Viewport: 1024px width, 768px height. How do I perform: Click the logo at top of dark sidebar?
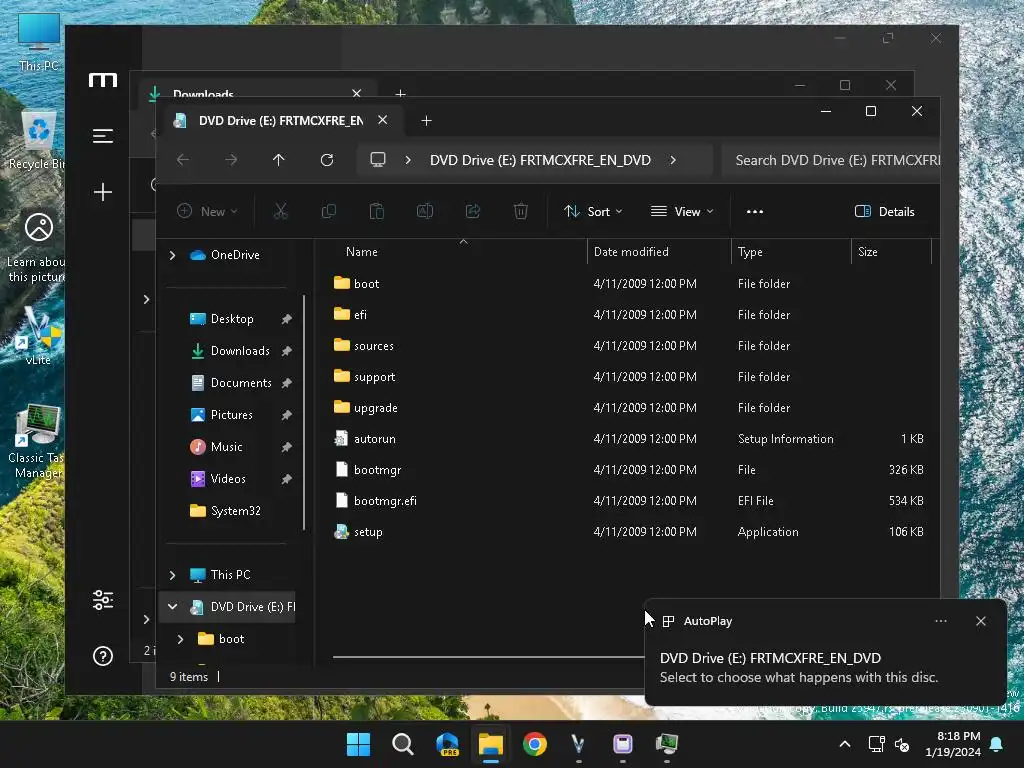coord(103,80)
